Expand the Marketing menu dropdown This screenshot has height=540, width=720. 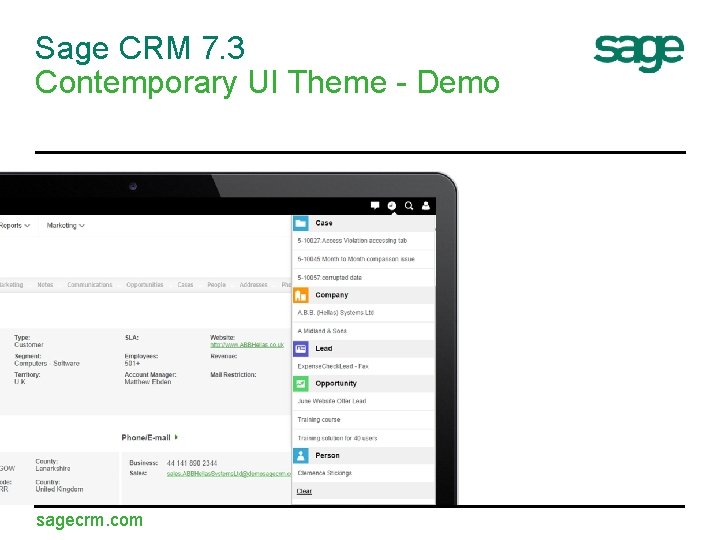click(x=66, y=225)
